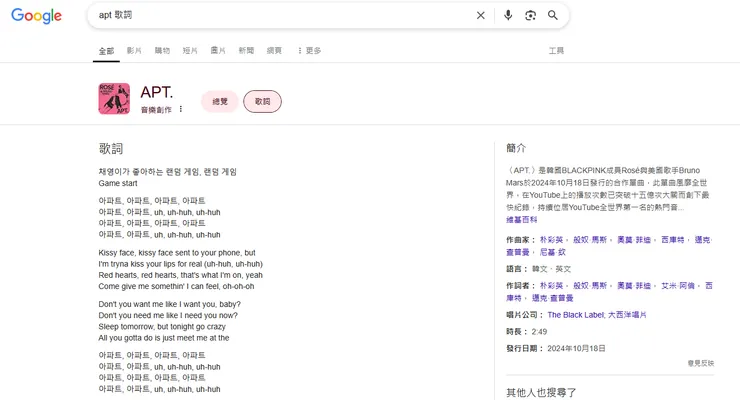
Task: Select the 歌詞 chip
Action: [x=262, y=101]
